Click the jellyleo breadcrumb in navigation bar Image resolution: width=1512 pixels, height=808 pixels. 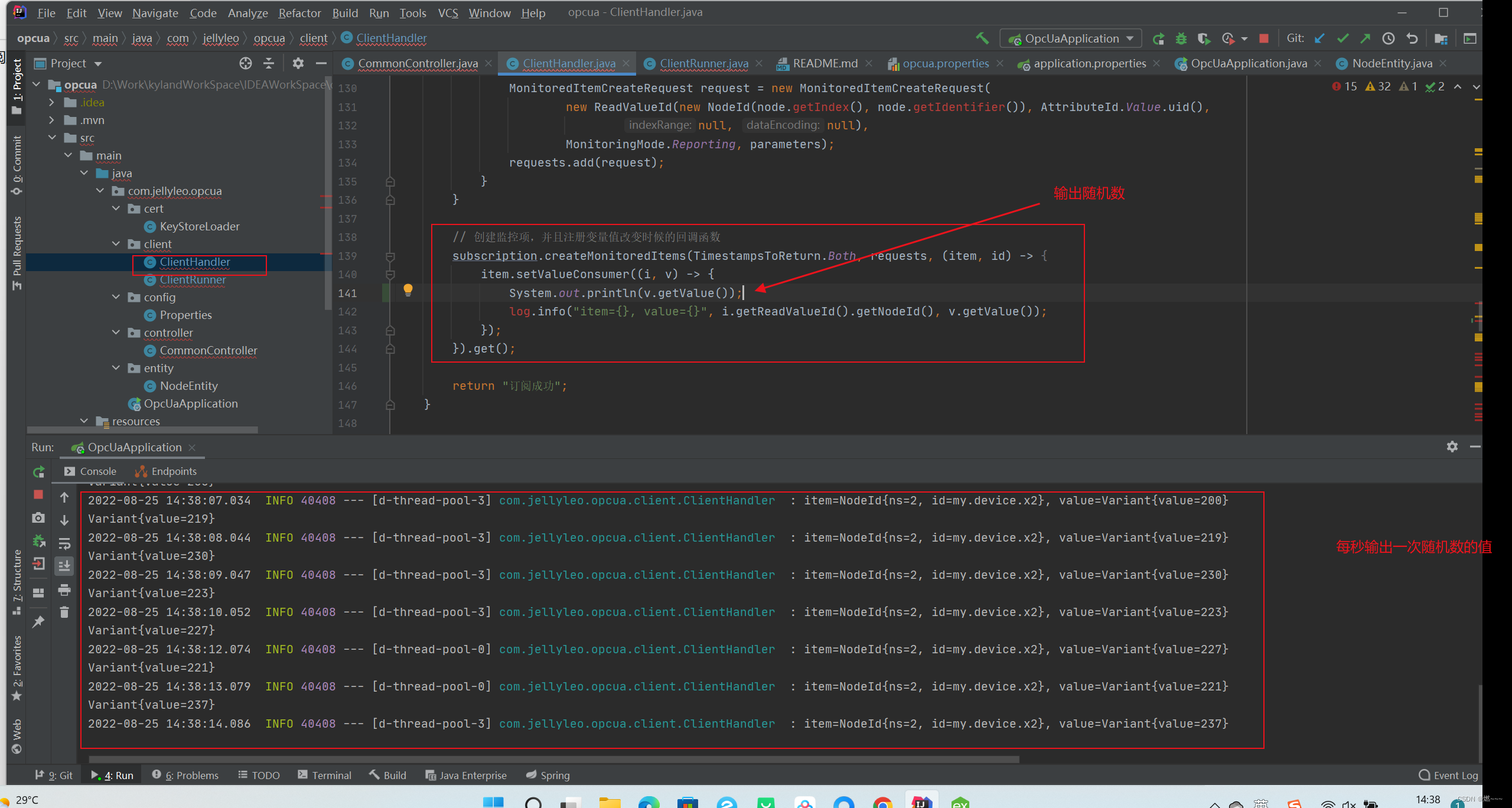click(x=221, y=38)
